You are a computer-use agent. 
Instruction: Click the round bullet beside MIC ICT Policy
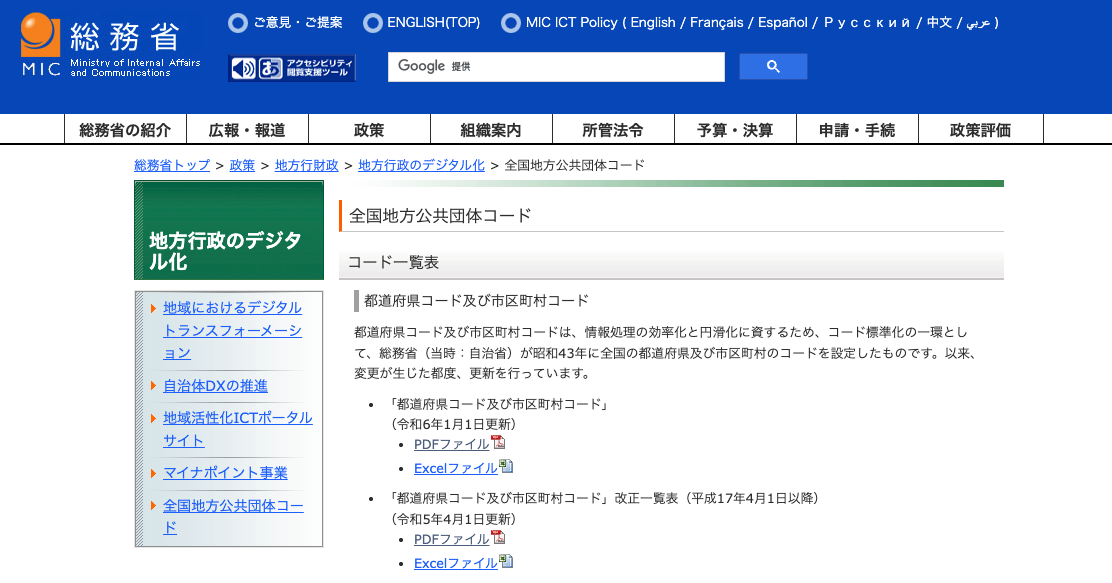(x=511, y=22)
